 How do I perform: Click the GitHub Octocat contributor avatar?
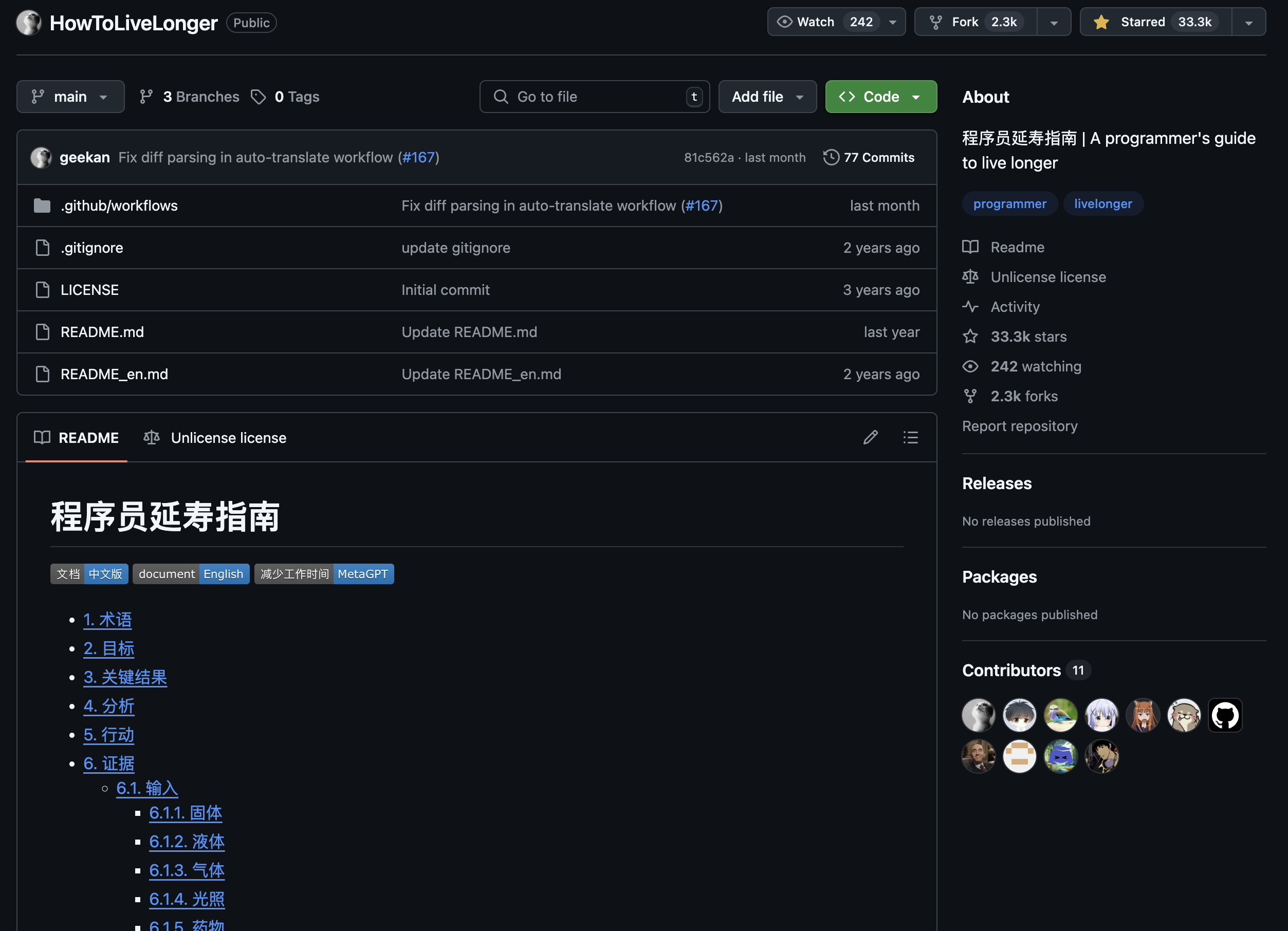(x=1225, y=715)
